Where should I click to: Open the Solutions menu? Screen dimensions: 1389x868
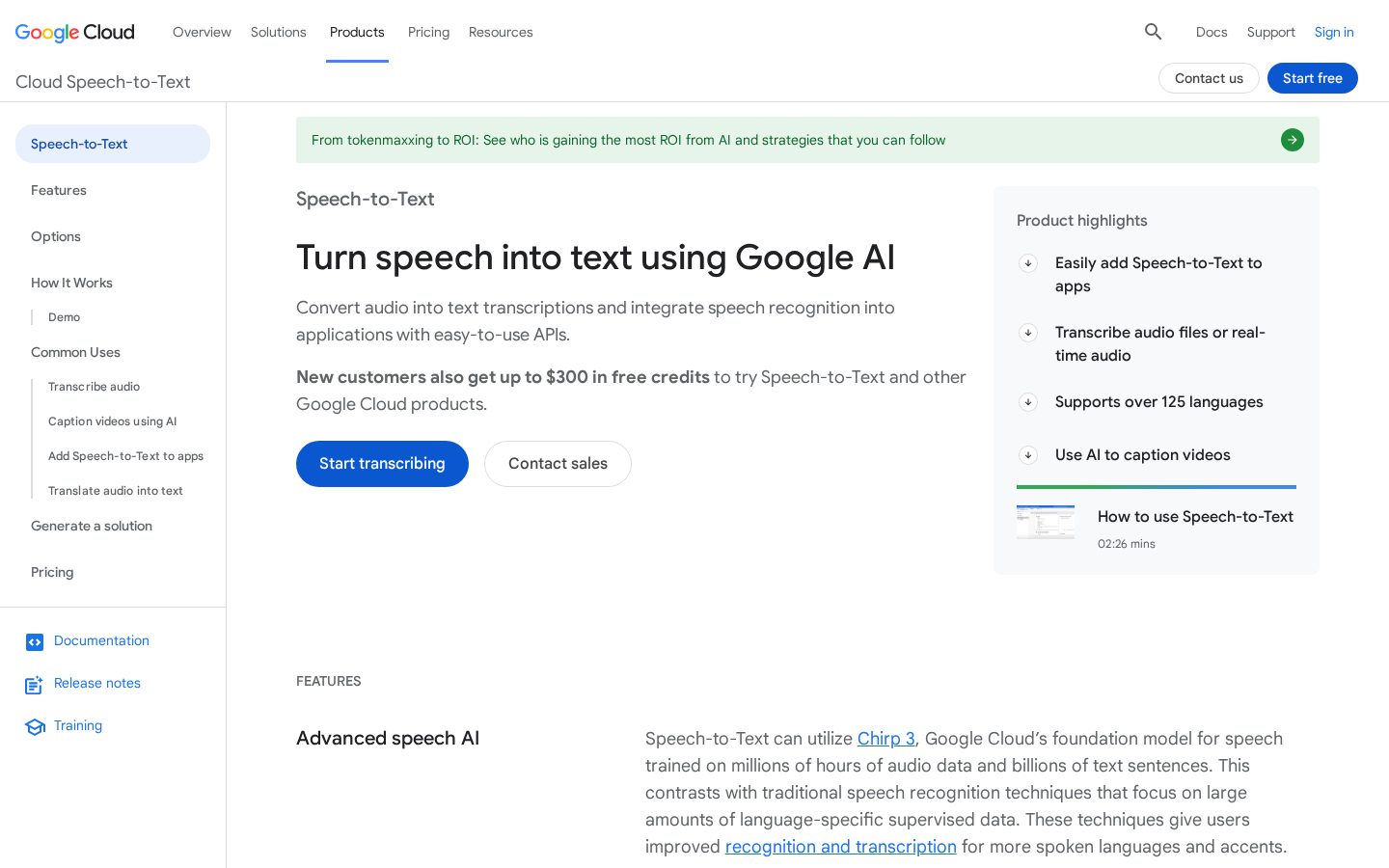pyautogui.click(x=279, y=32)
